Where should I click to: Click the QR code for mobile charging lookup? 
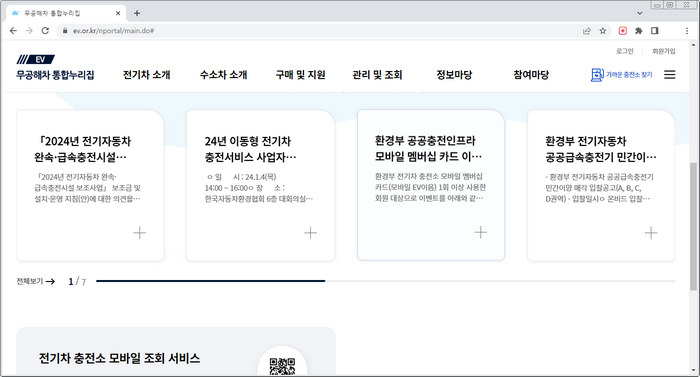click(282, 366)
